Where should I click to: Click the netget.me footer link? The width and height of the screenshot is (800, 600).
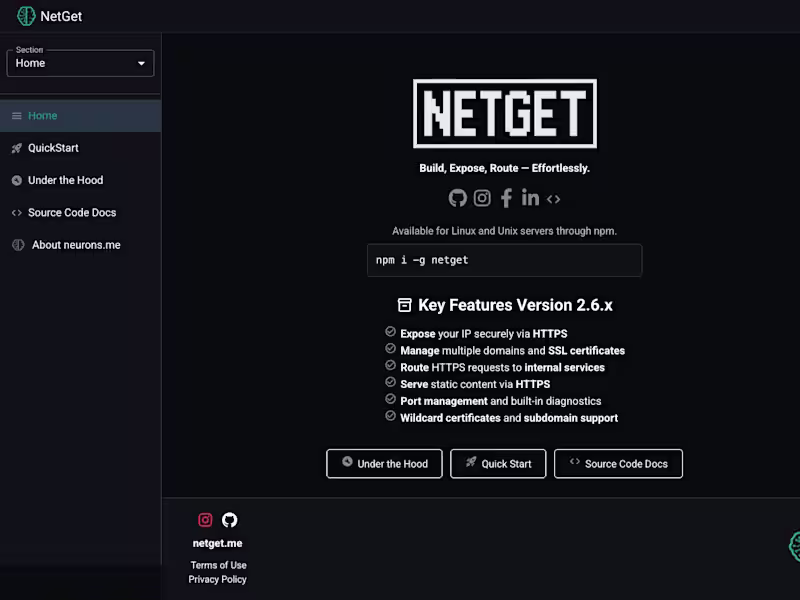point(217,543)
